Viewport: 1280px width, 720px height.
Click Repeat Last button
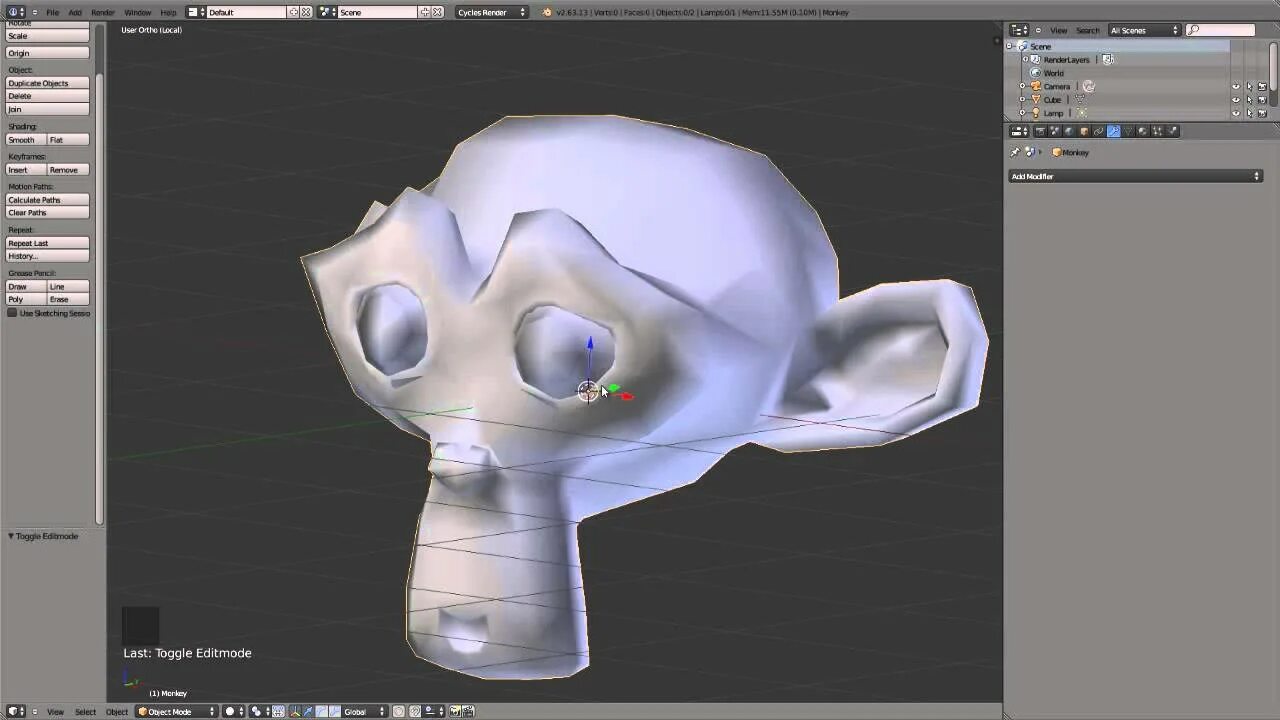point(48,243)
